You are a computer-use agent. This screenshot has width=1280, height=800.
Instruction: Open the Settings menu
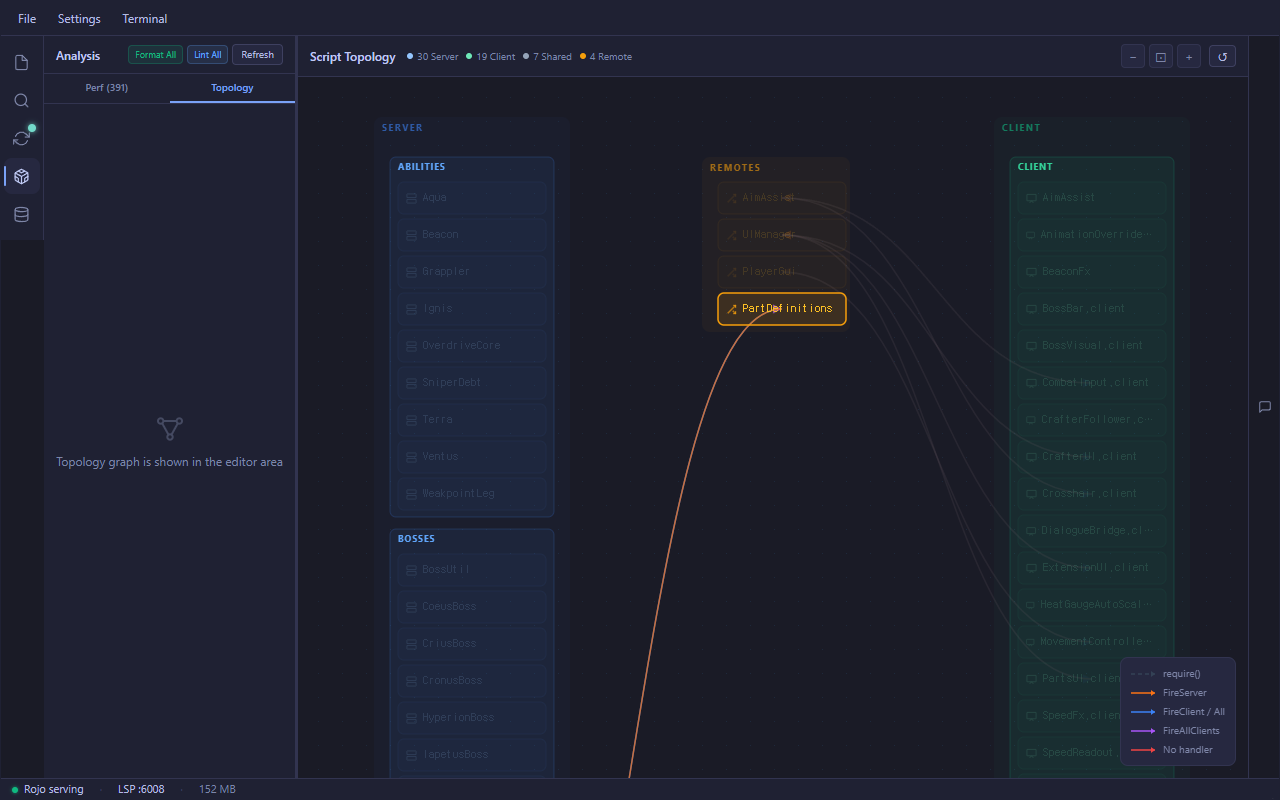point(78,18)
